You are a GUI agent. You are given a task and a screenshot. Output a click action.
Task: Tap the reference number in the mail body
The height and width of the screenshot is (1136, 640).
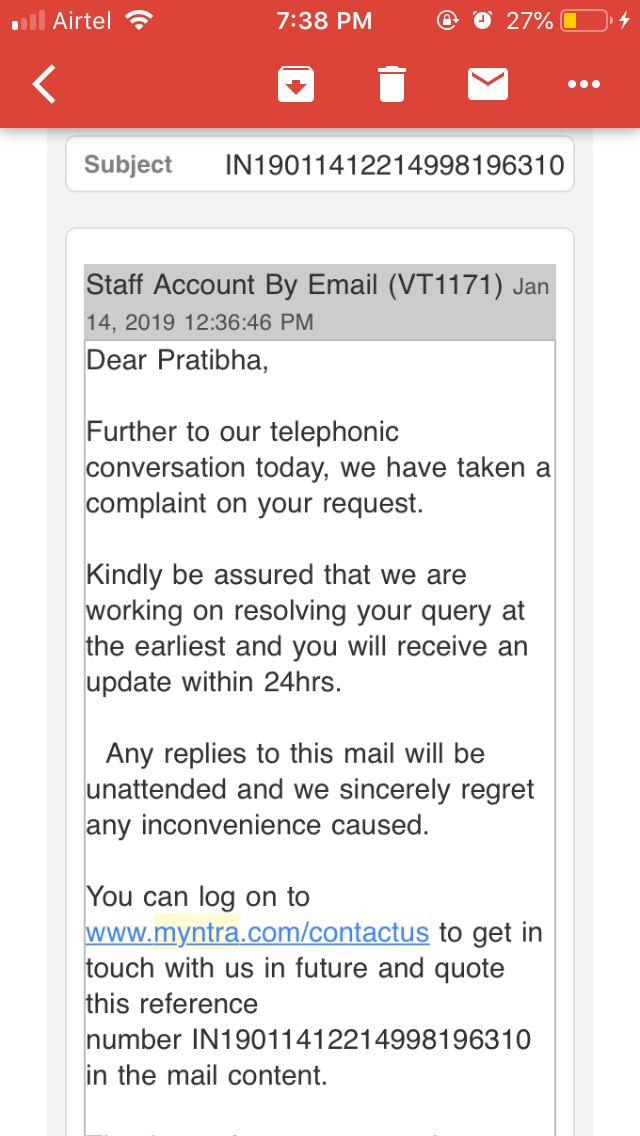(361, 1040)
